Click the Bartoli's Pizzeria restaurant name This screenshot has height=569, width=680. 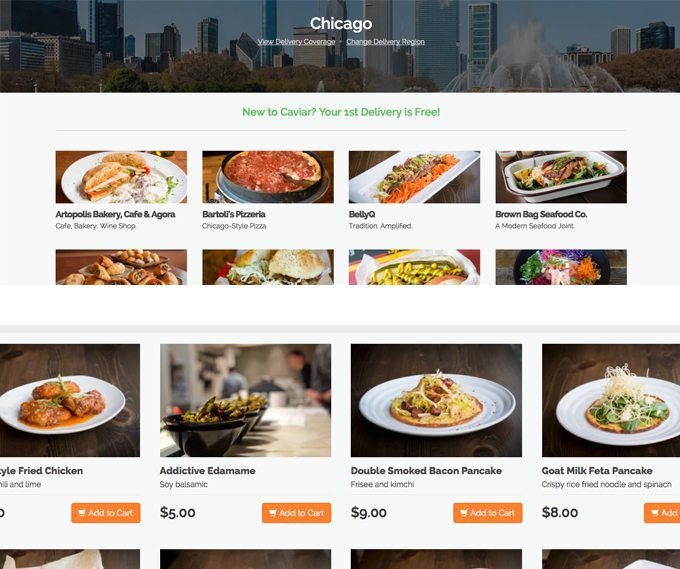click(234, 214)
